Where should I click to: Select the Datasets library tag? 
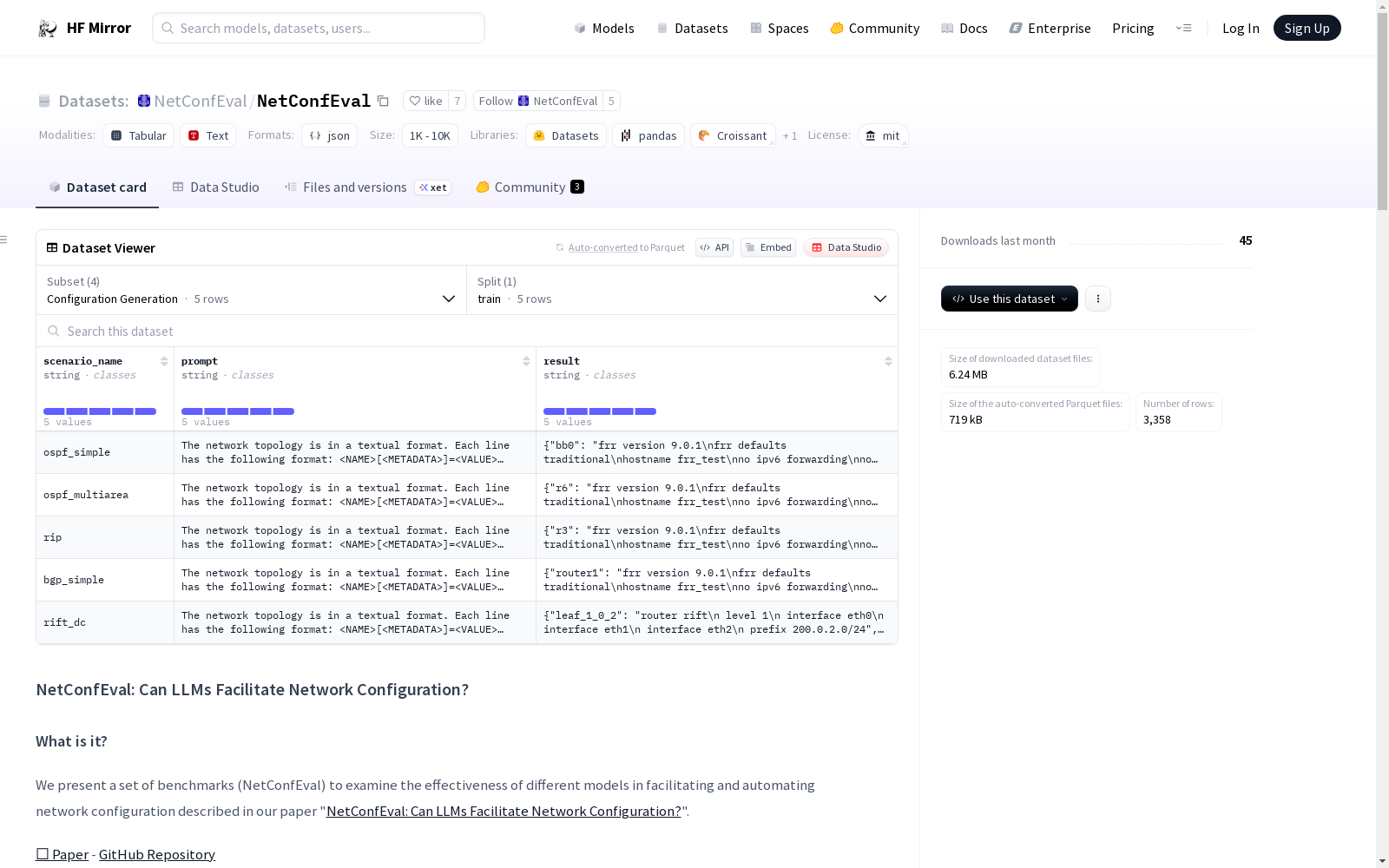coord(566,135)
